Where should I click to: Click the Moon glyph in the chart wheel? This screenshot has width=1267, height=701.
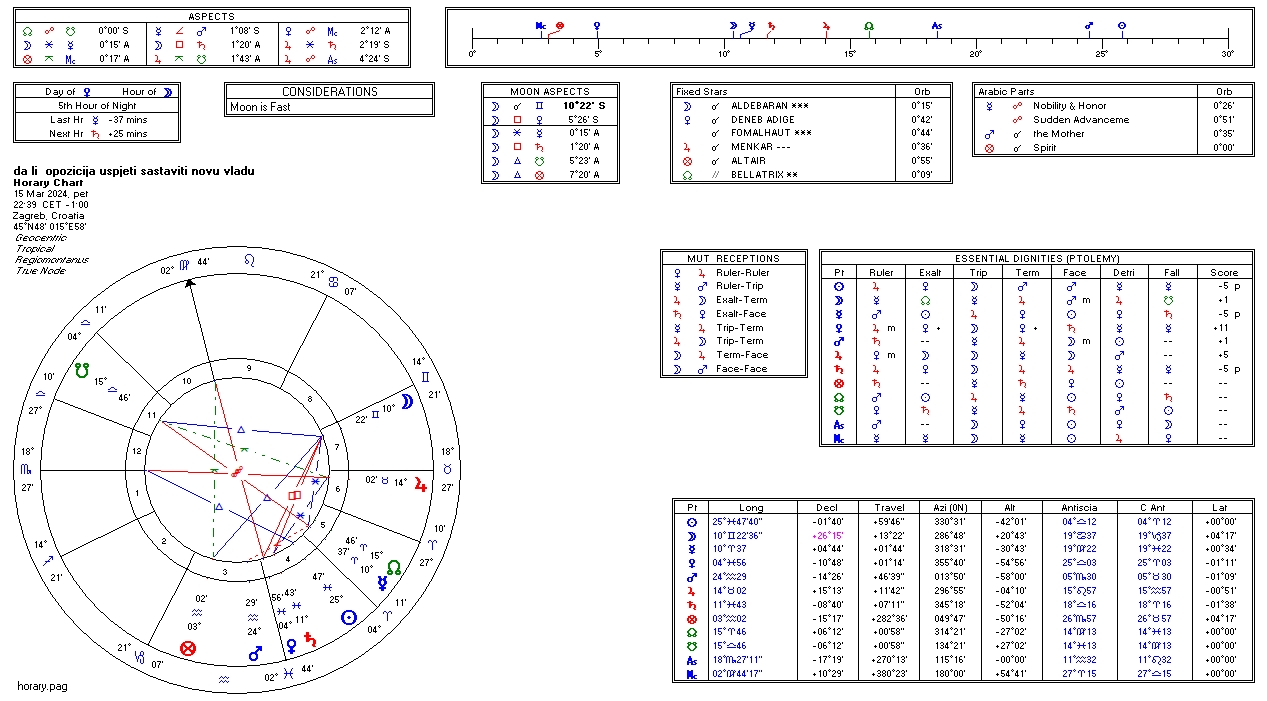407,402
